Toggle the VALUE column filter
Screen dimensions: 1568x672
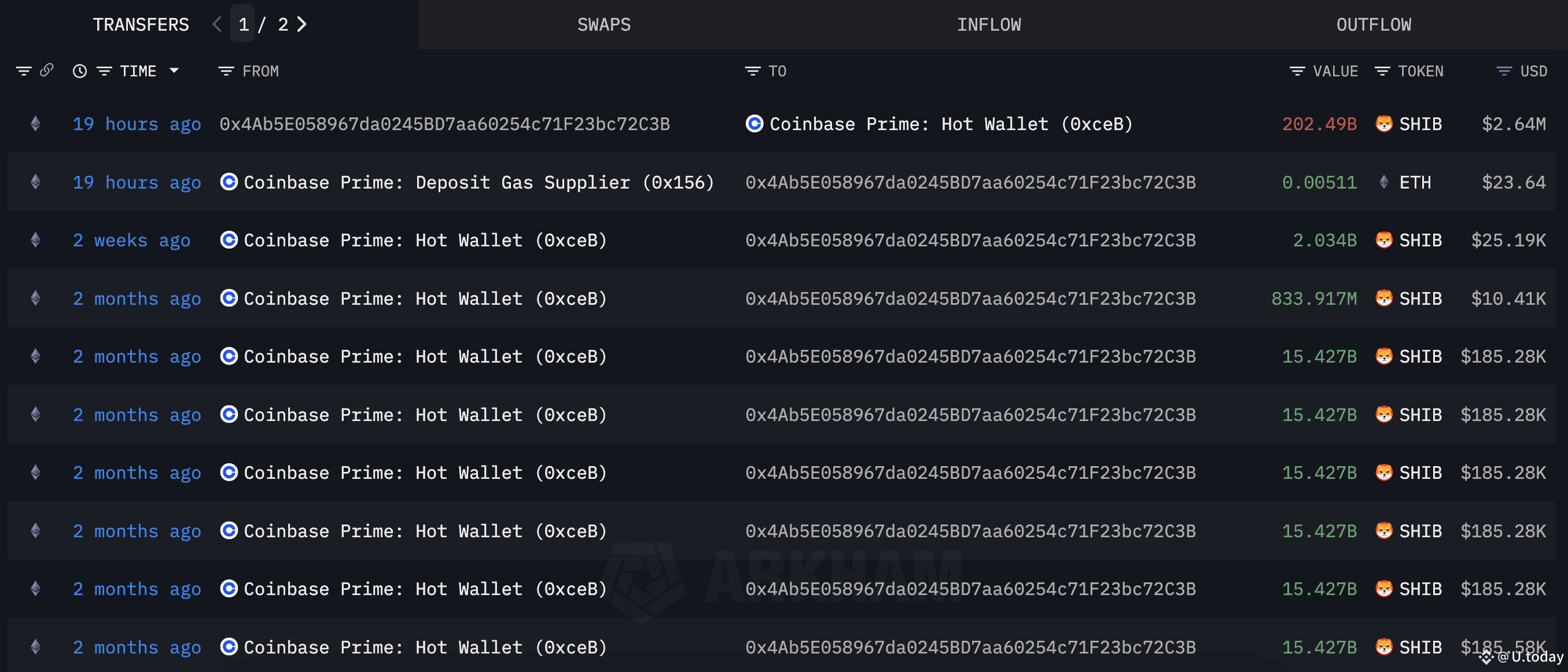(1297, 71)
